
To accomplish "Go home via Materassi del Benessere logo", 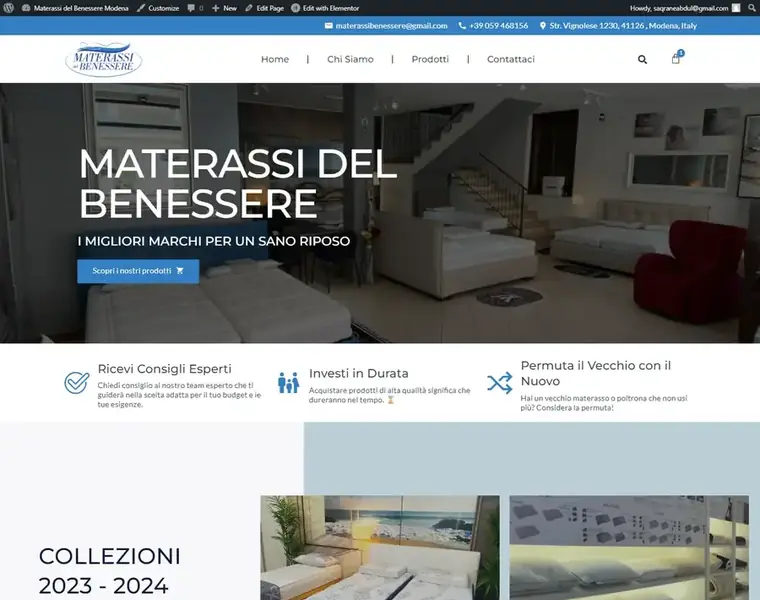I will [x=103, y=59].
